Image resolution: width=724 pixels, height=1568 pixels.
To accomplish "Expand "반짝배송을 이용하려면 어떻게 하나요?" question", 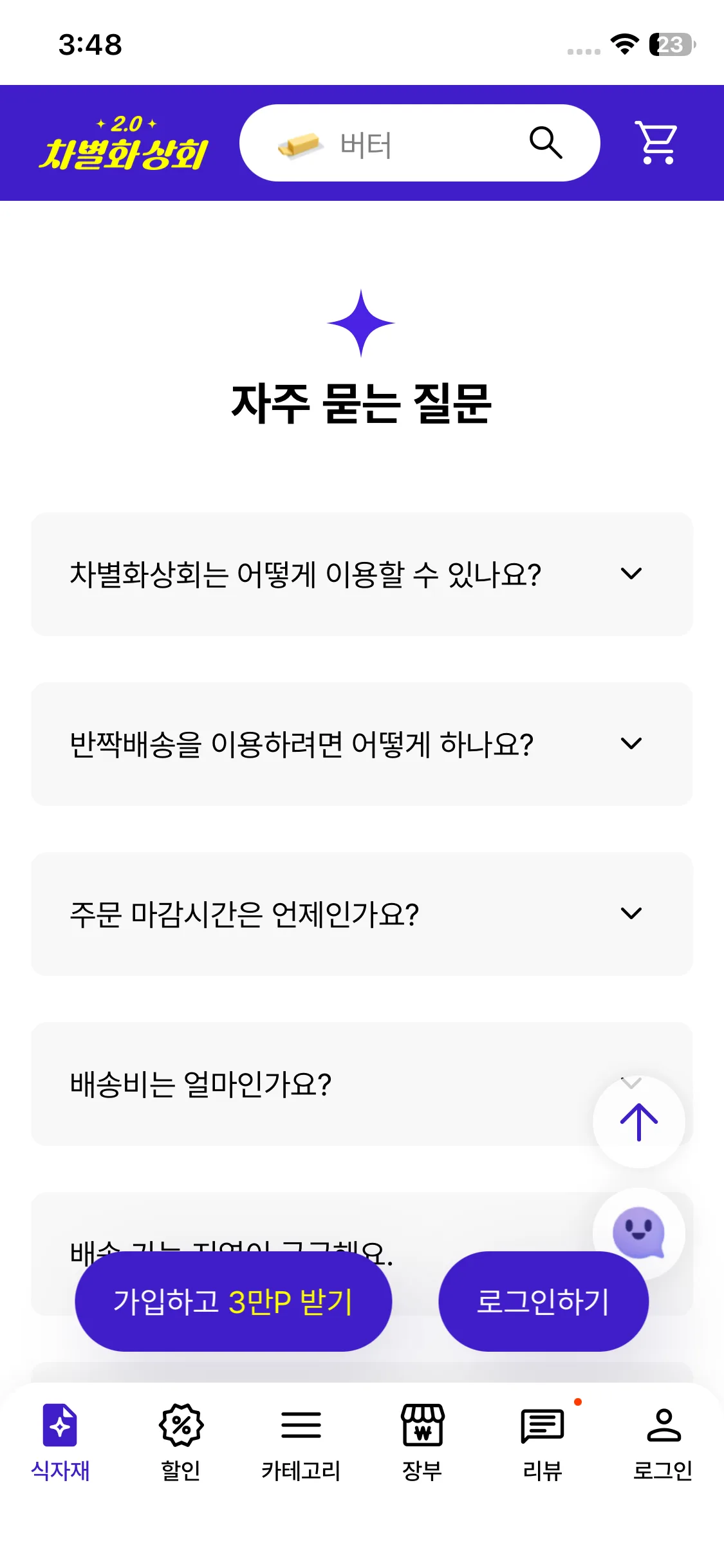I will click(x=362, y=744).
